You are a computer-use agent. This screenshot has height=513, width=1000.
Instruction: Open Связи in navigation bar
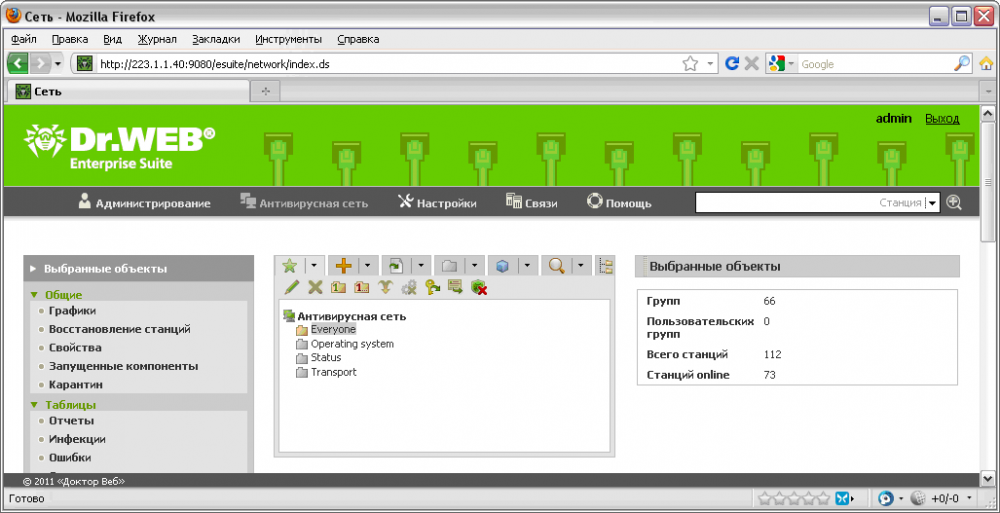click(531, 204)
